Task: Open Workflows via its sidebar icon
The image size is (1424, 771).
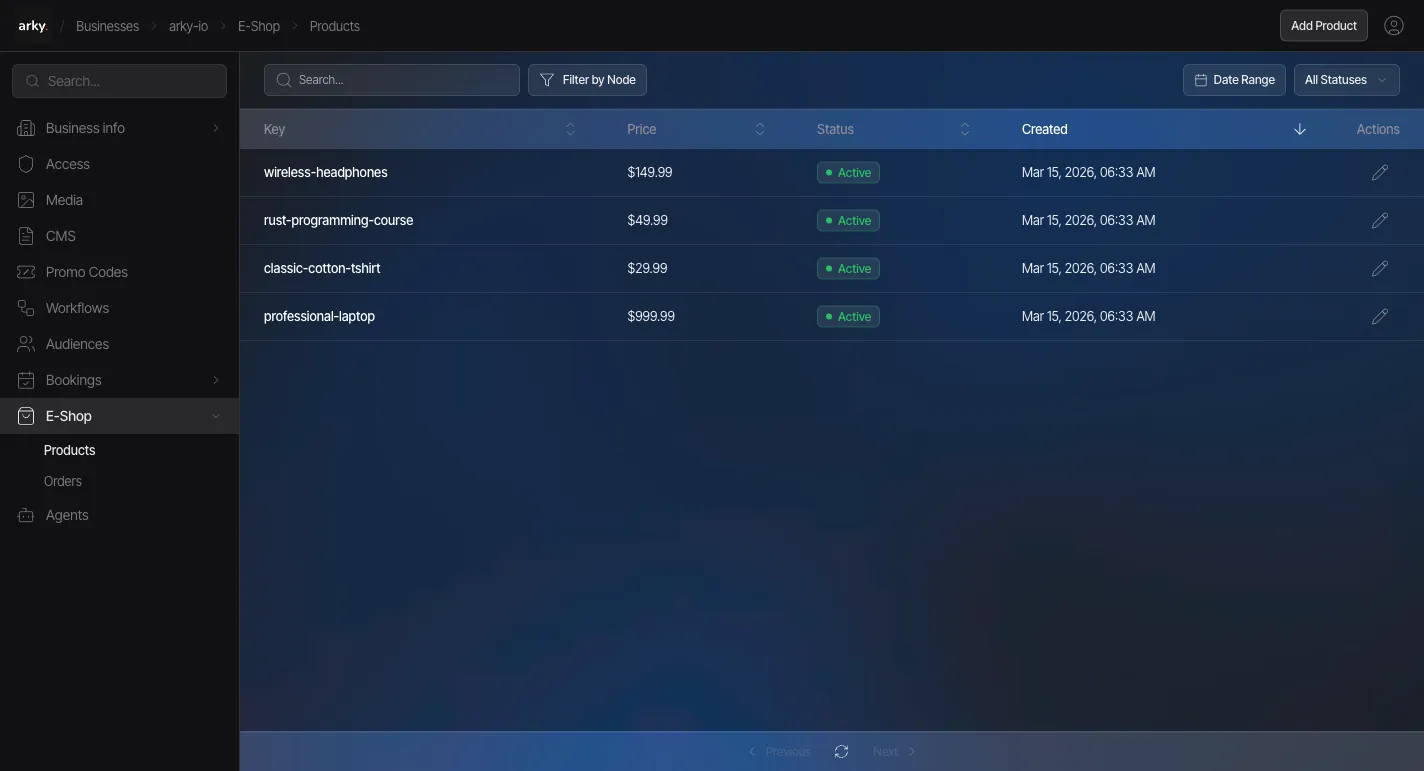Action: click(26, 308)
